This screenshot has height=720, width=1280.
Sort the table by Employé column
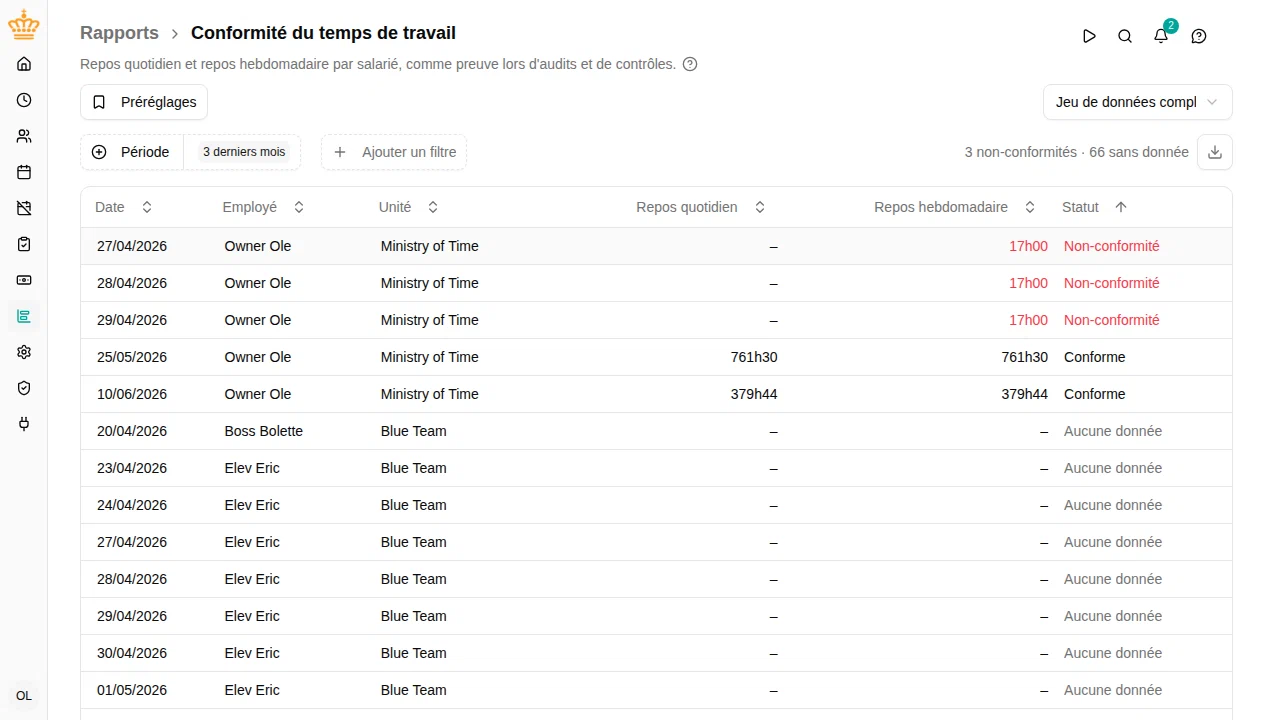point(264,207)
